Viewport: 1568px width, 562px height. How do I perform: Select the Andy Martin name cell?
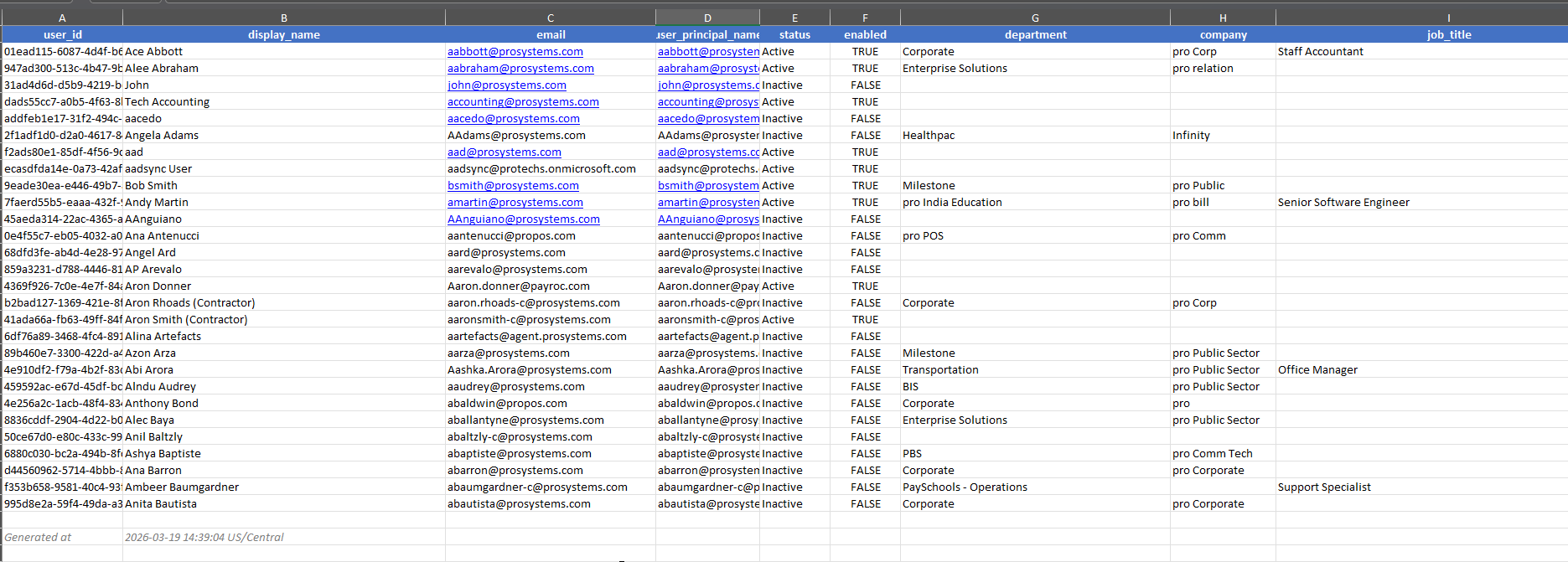pyautogui.click(x=284, y=202)
